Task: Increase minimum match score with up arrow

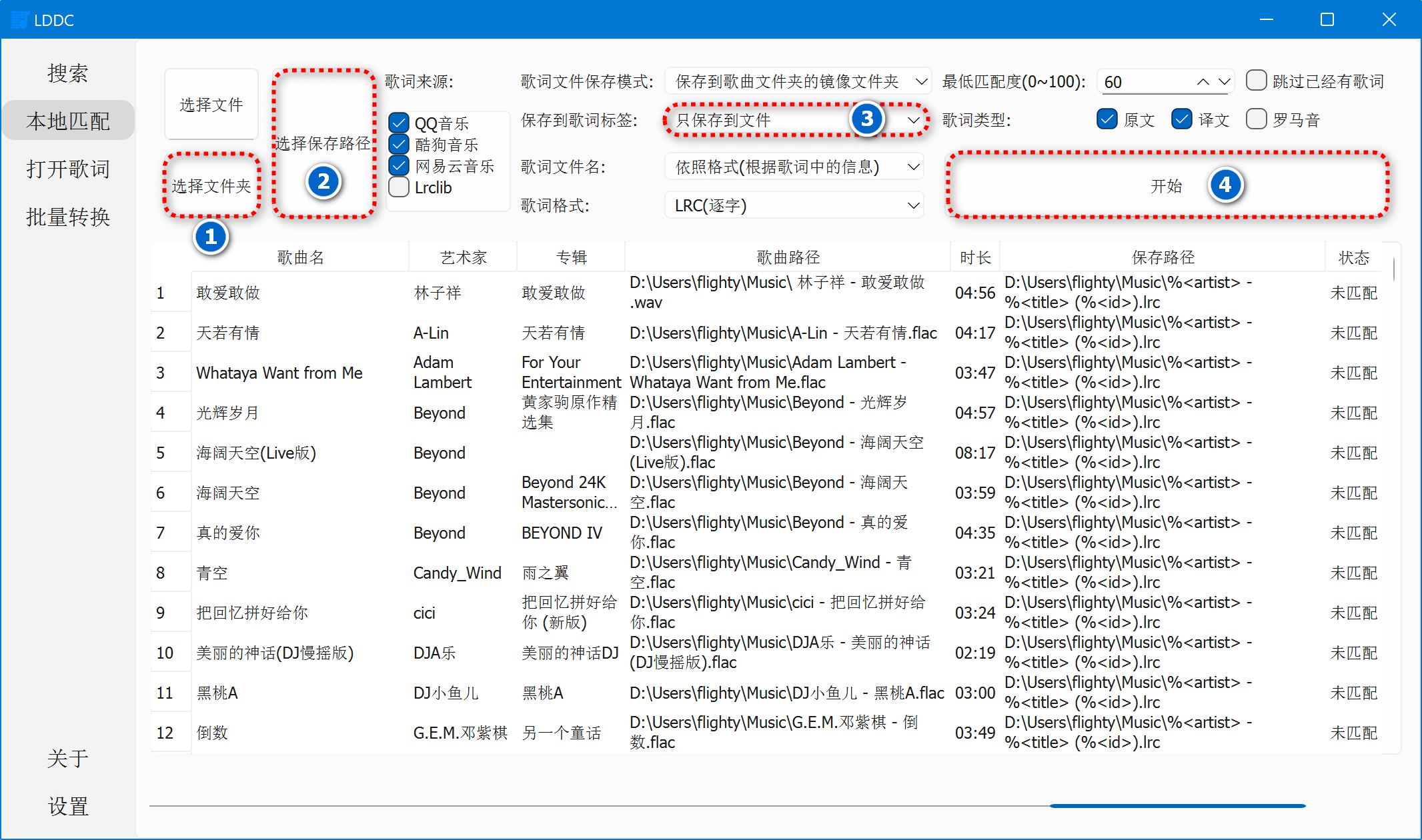Action: coord(1203,82)
